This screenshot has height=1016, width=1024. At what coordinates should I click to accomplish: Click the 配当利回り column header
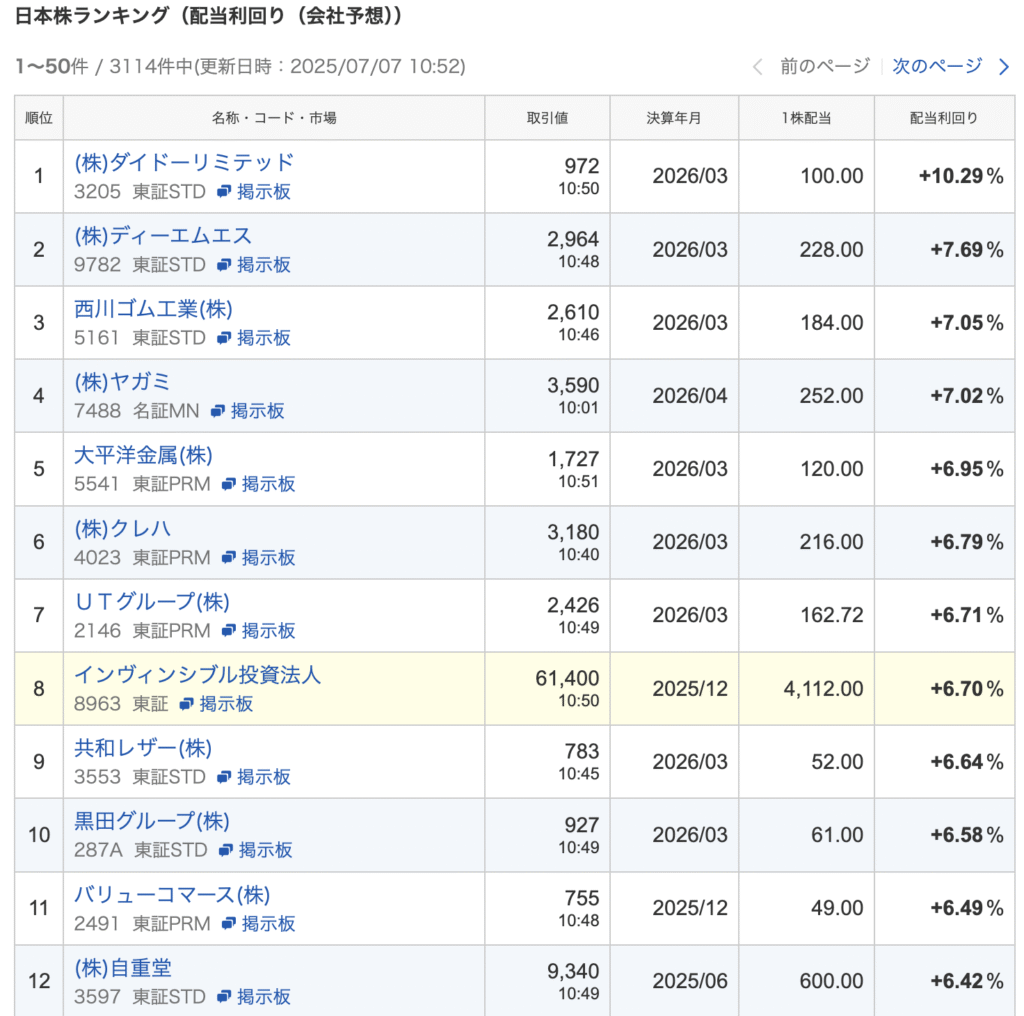[944, 118]
